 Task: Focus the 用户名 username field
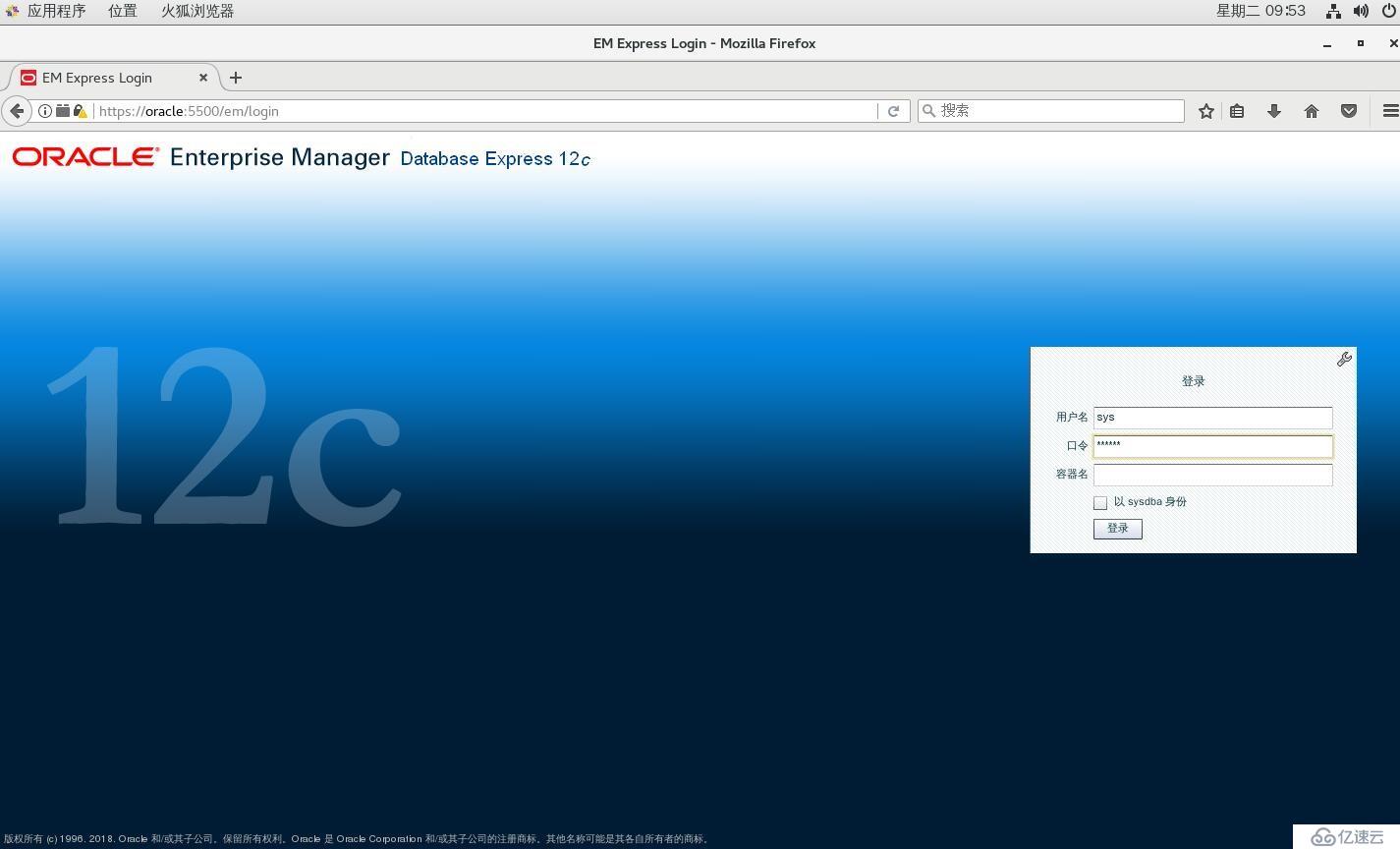[x=1213, y=418]
